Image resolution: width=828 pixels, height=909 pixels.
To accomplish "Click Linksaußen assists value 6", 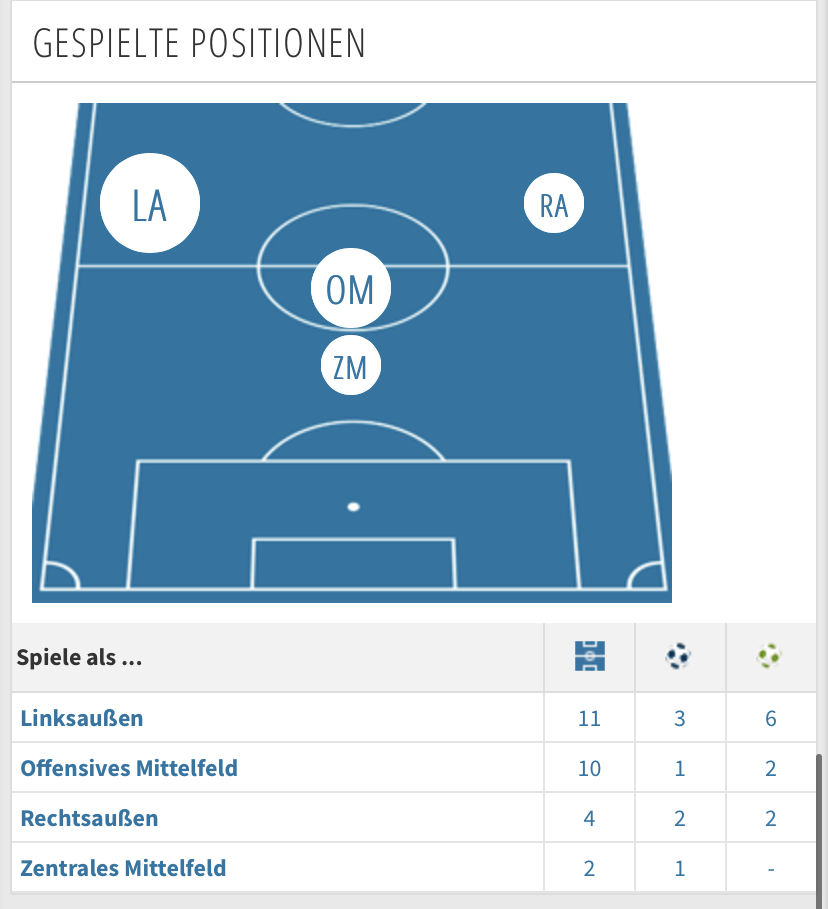I will [771, 719].
